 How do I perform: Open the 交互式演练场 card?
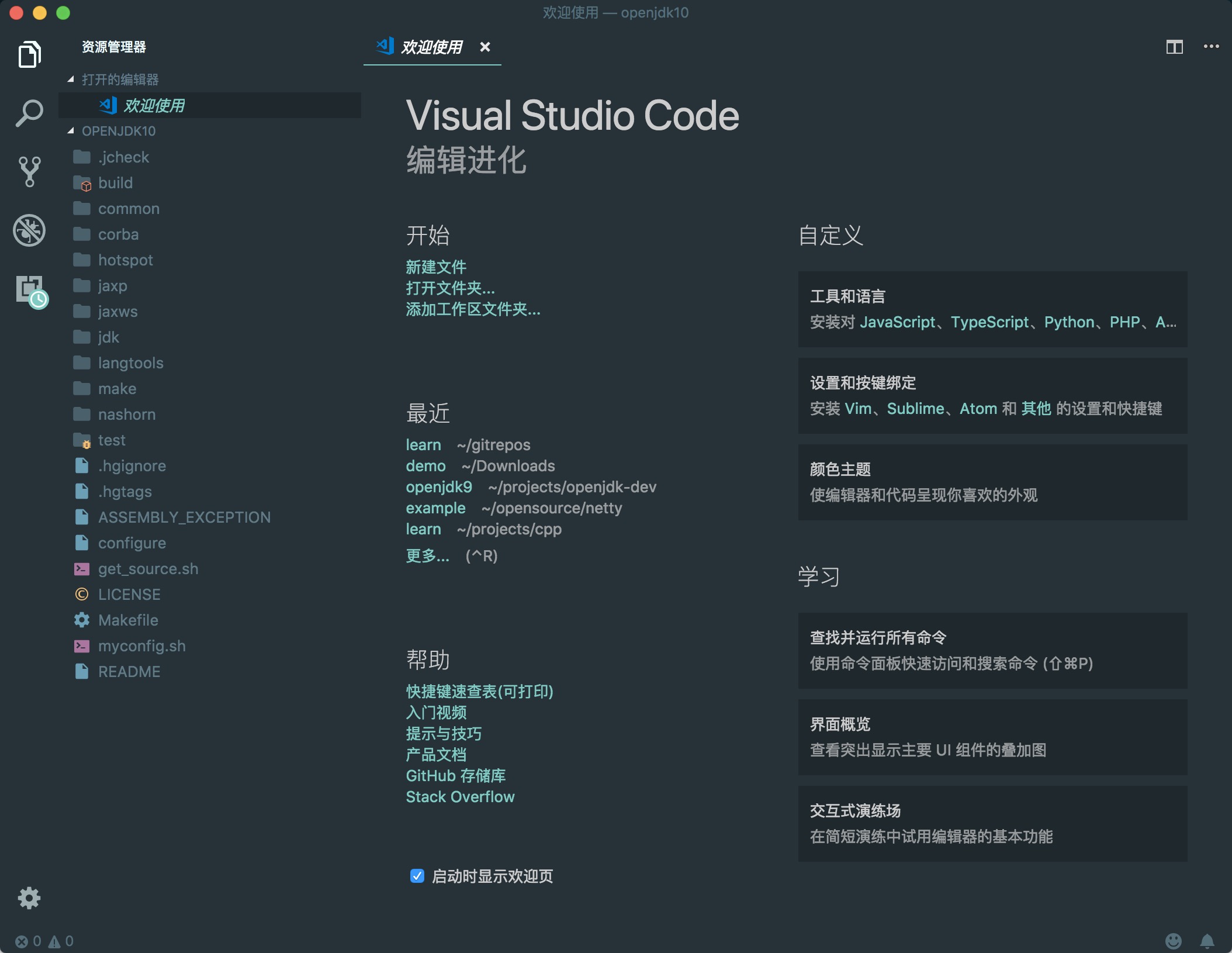point(992,824)
